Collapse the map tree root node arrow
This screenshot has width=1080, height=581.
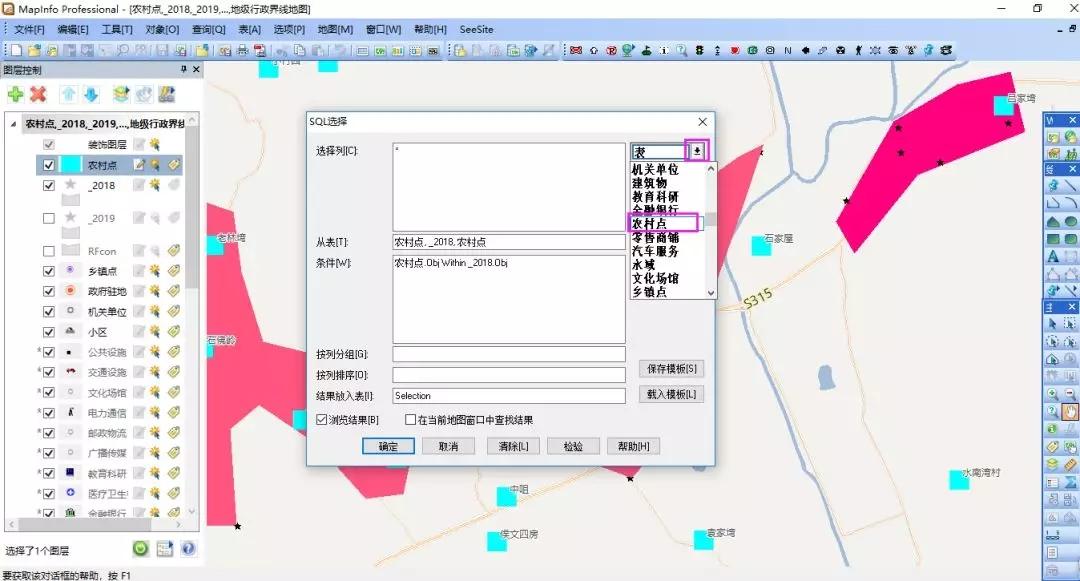coord(13,124)
